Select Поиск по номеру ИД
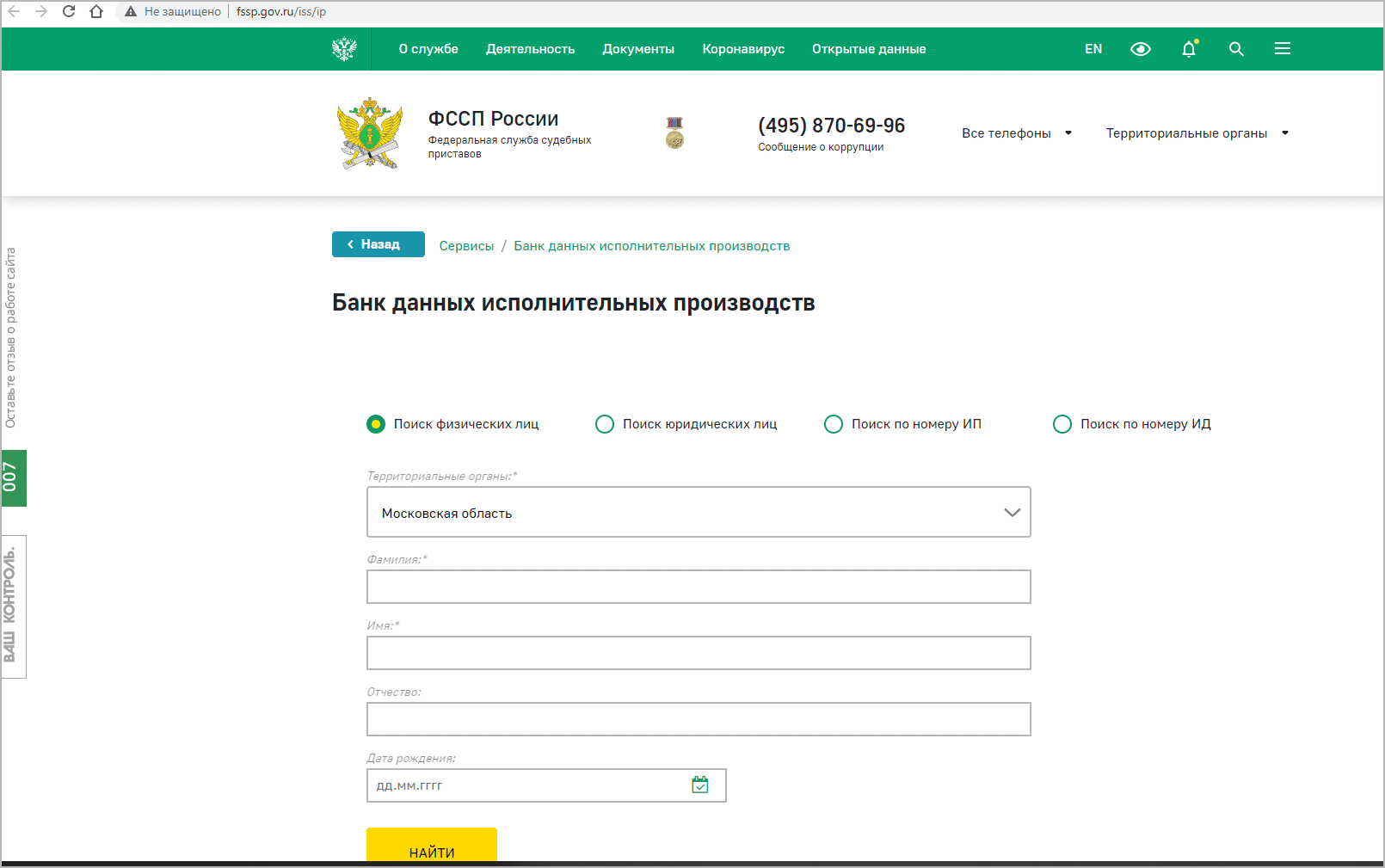Screen dimensions: 1385x868 (x=1062, y=423)
